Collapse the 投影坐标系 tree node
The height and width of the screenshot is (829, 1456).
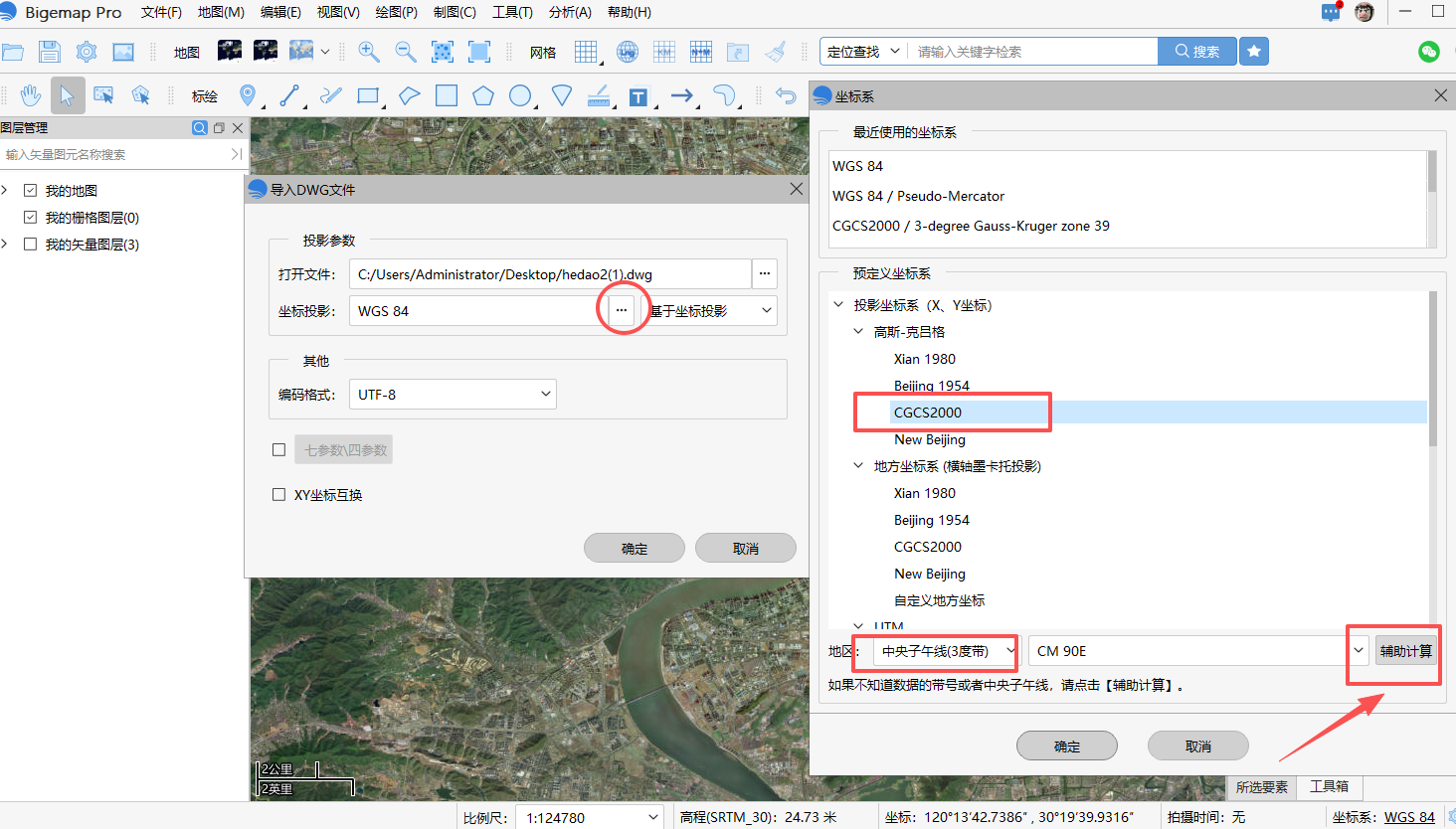point(838,304)
